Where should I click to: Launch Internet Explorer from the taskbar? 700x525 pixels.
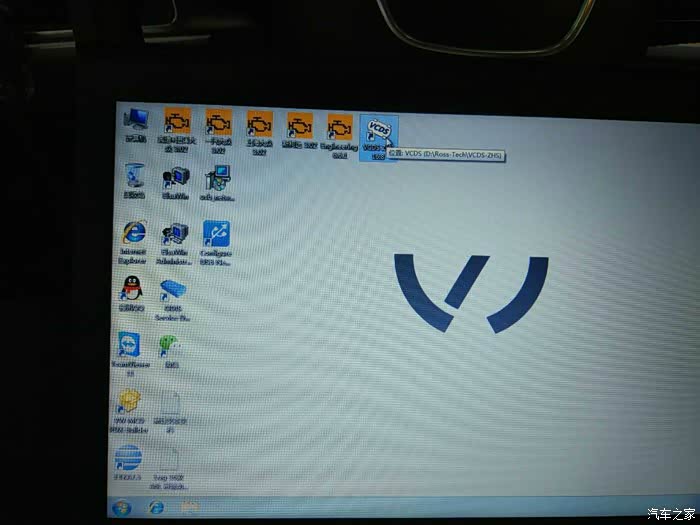click(x=156, y=507)
